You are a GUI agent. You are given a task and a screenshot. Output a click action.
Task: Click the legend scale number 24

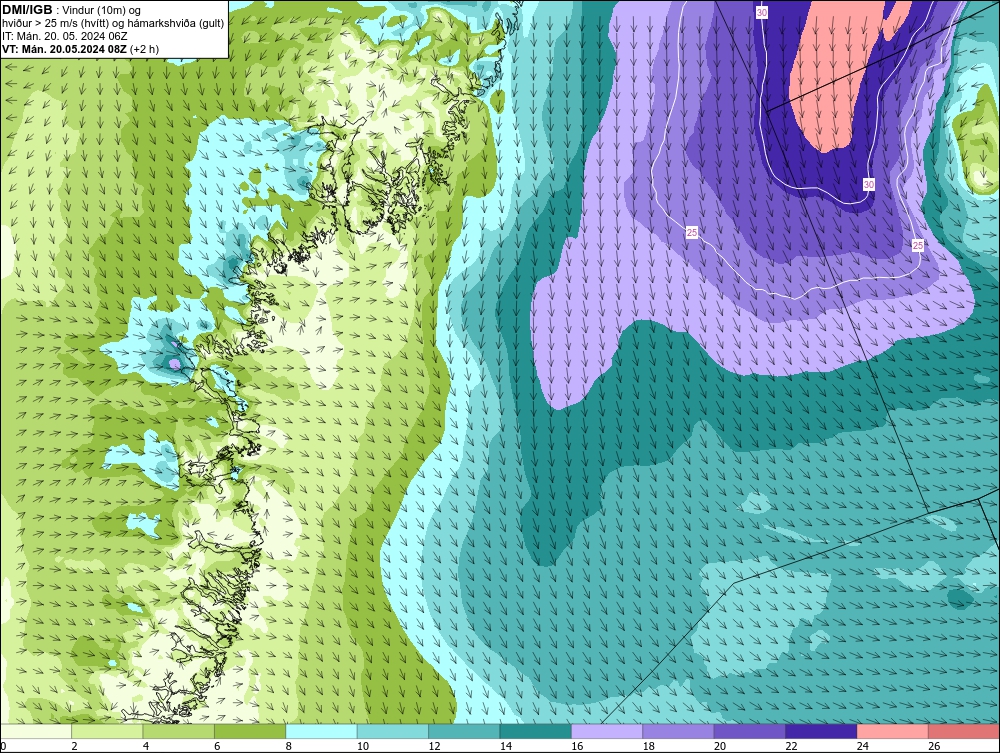pos(863,746)
